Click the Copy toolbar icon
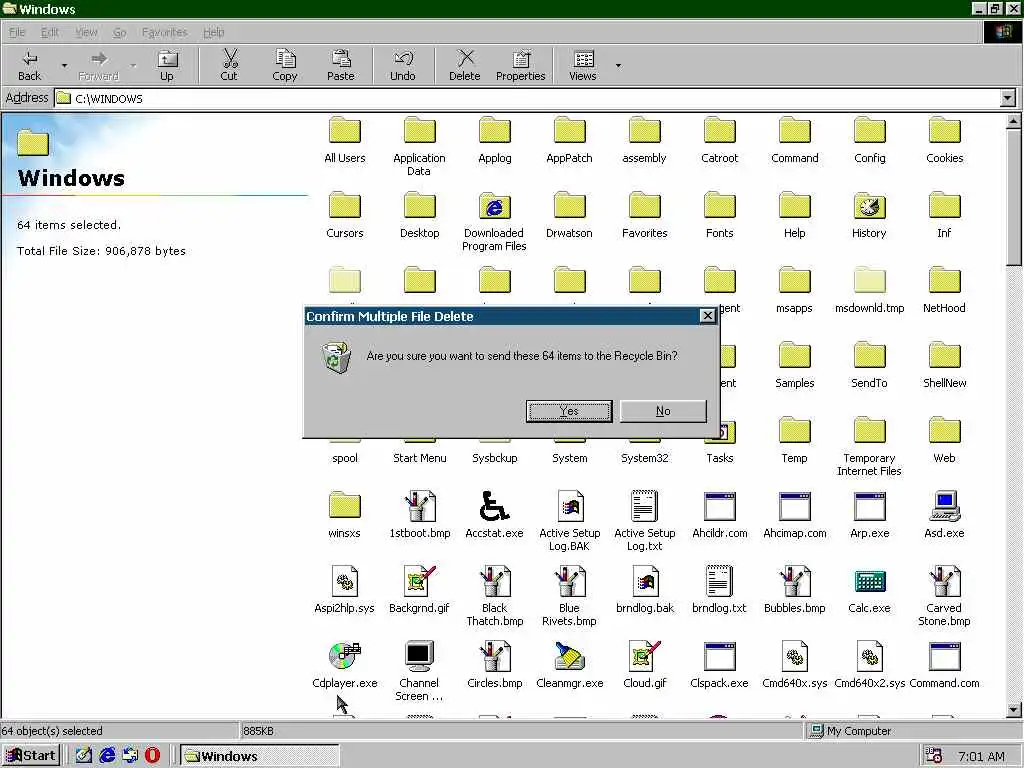The height and width of the screenshot is (768, 1024). pos(285,59)
